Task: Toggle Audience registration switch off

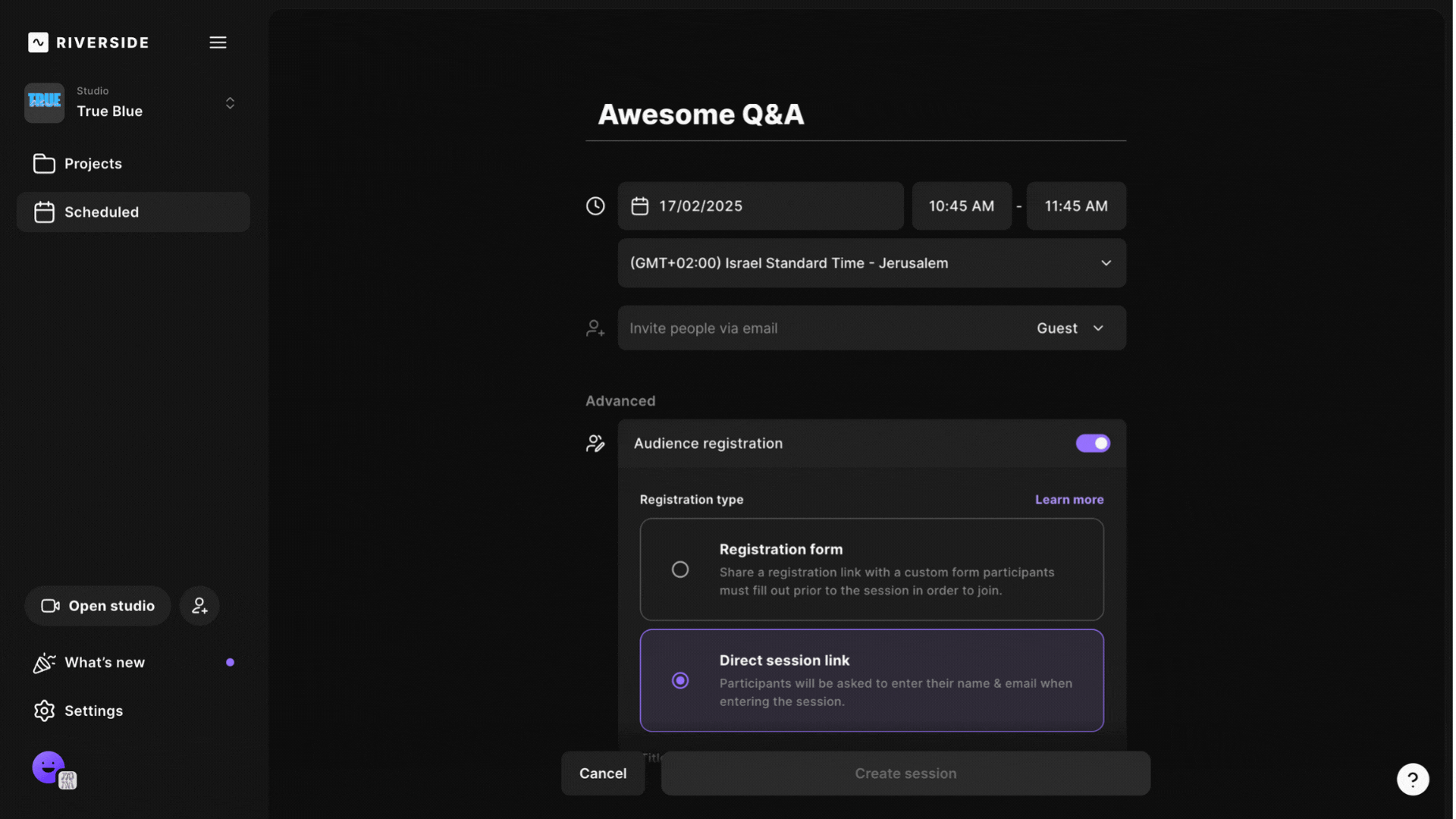Action: pyautogui.click(x=1092, y=444)
